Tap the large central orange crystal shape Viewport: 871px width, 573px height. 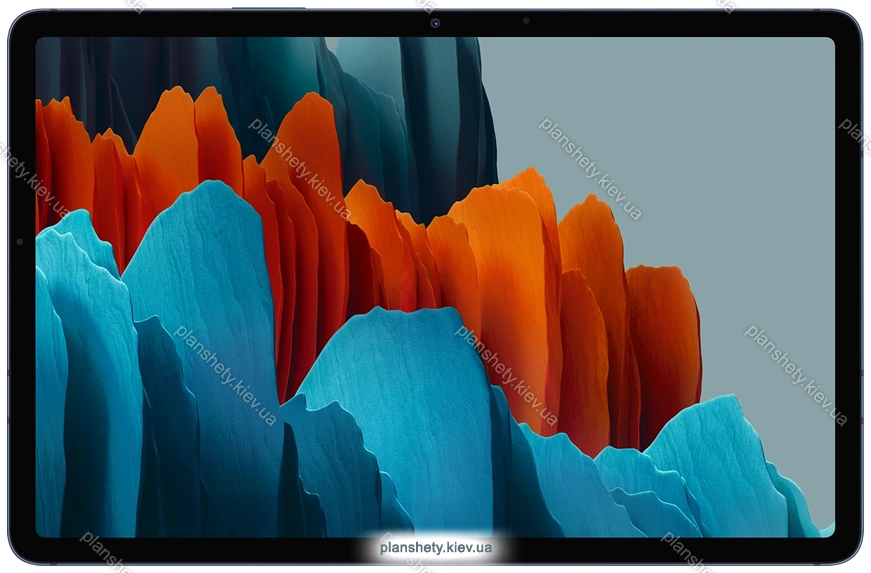point(500,260)
